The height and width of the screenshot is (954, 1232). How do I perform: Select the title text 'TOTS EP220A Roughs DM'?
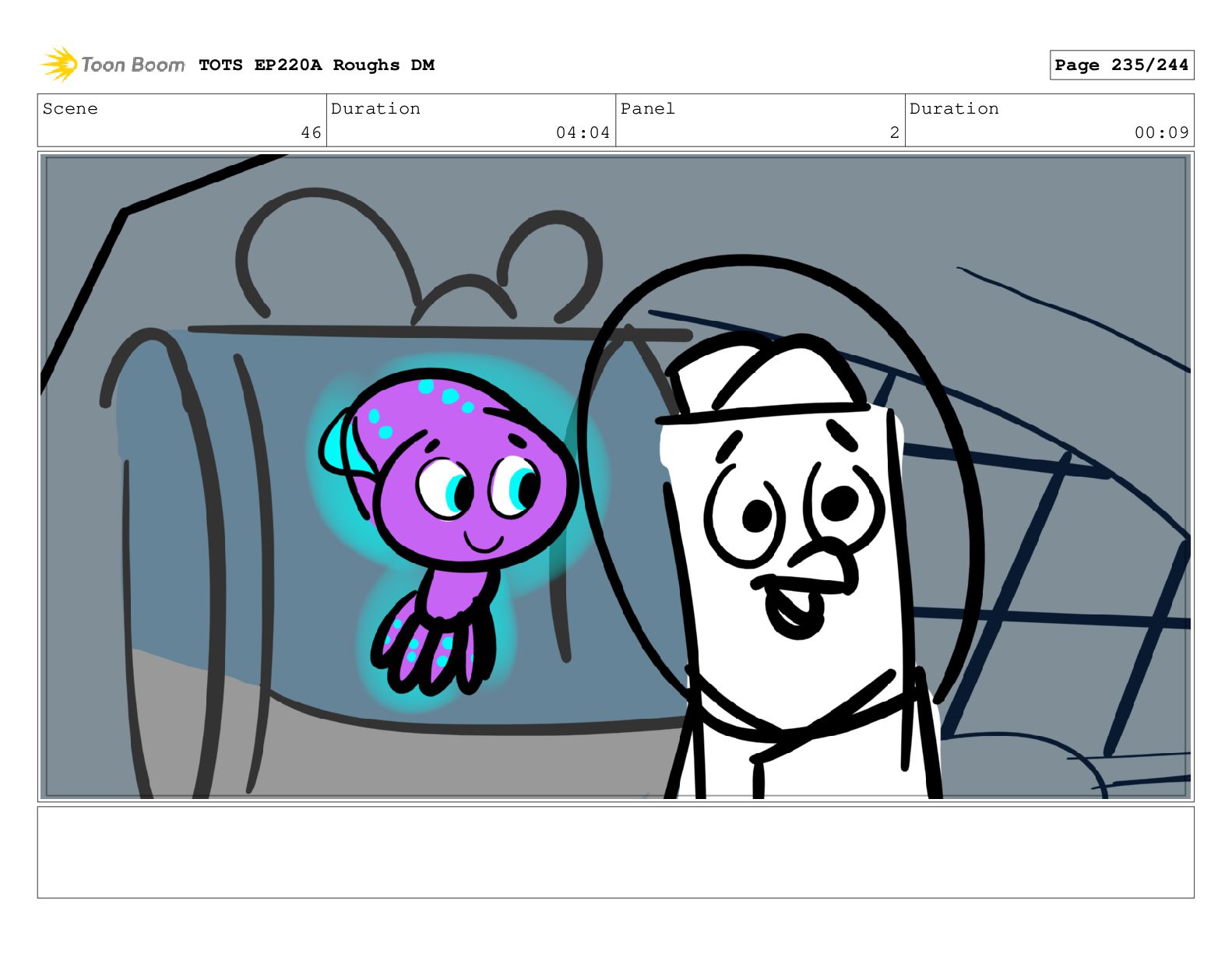316,65
